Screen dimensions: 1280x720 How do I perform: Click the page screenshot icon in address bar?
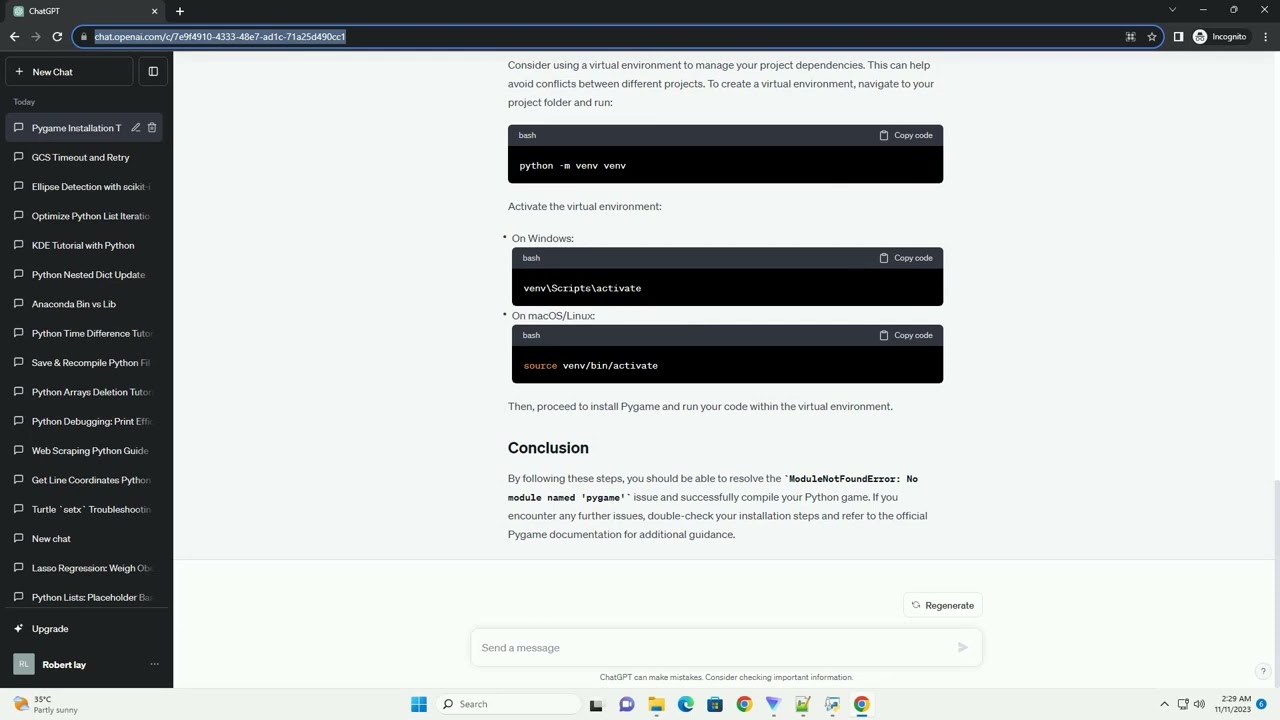1130,37
